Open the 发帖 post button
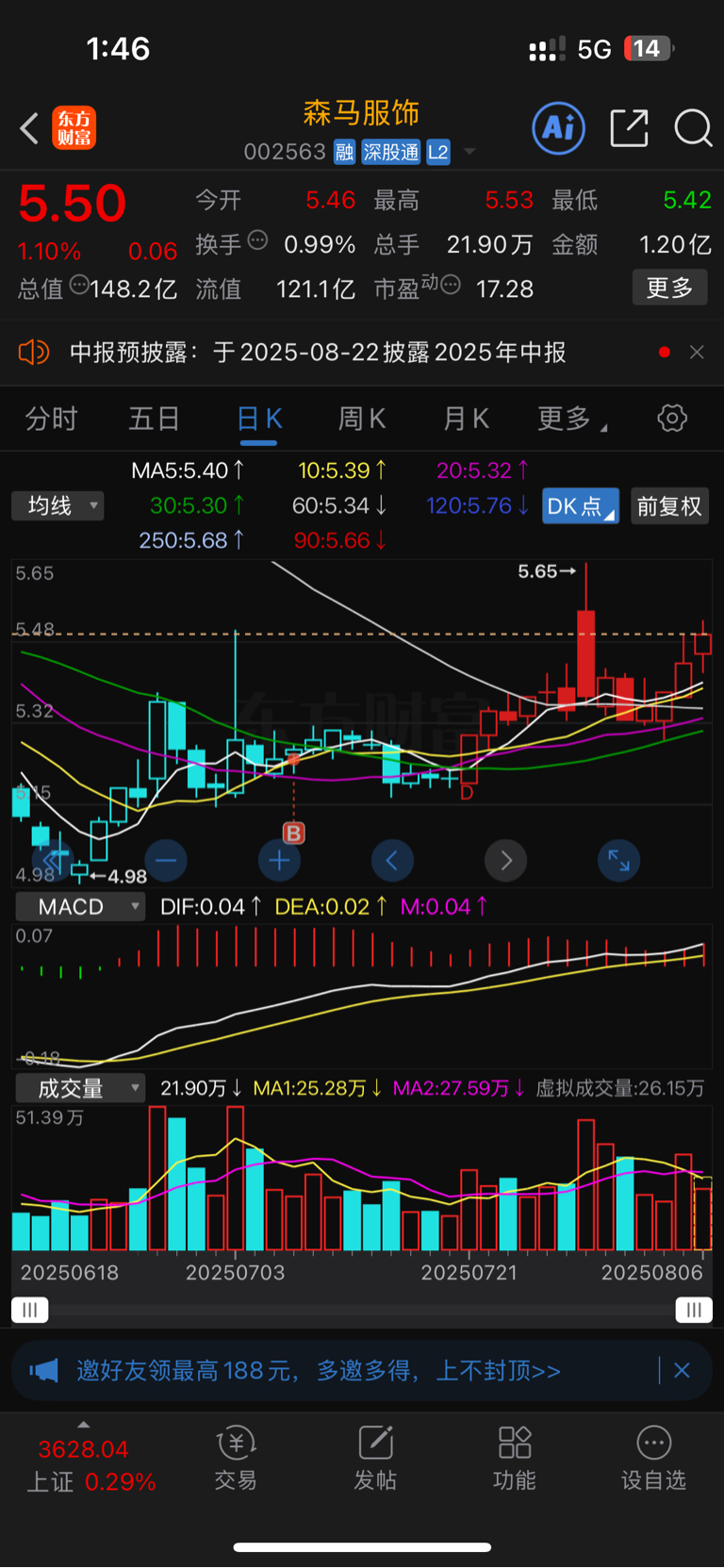724x1568 pixels. point(375,1458)
